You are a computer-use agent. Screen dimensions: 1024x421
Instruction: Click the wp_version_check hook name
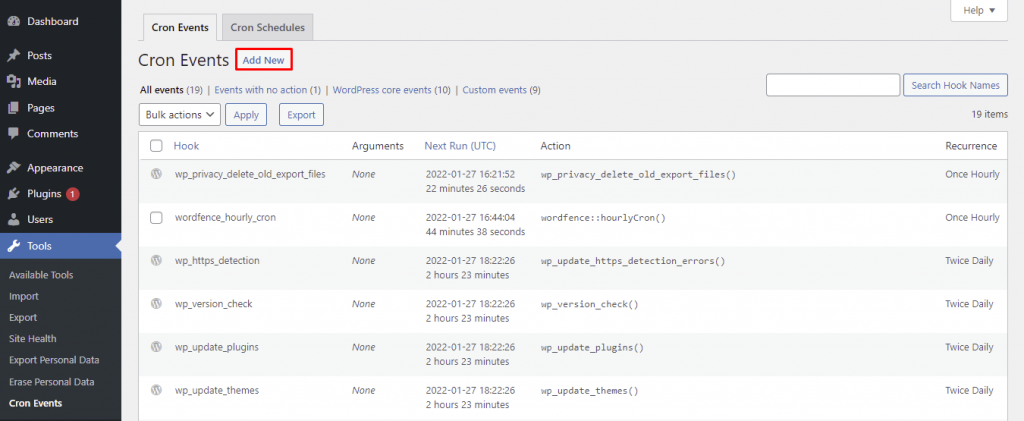click(214, 304)
